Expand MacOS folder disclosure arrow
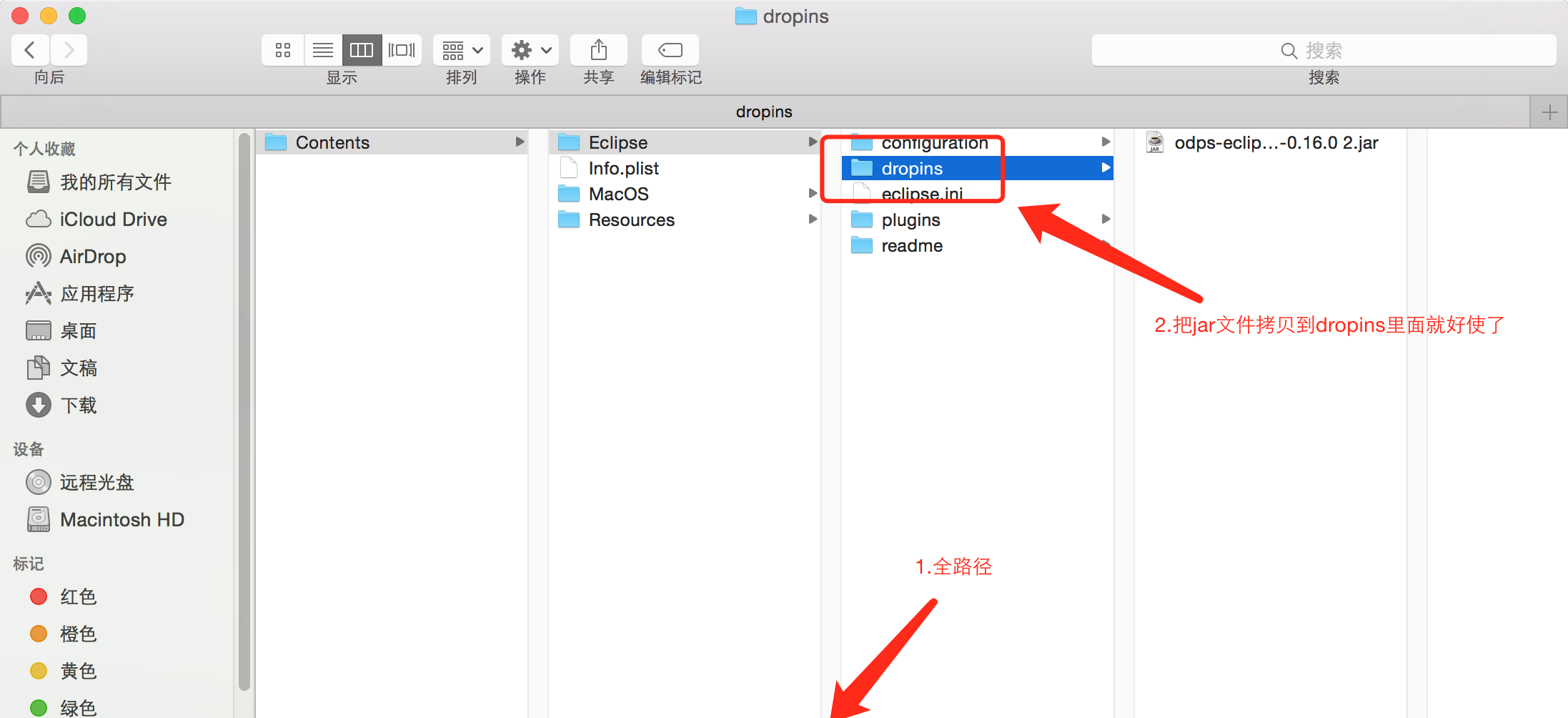The height and width of the screenshot is (718, 1568). [813, 194]
